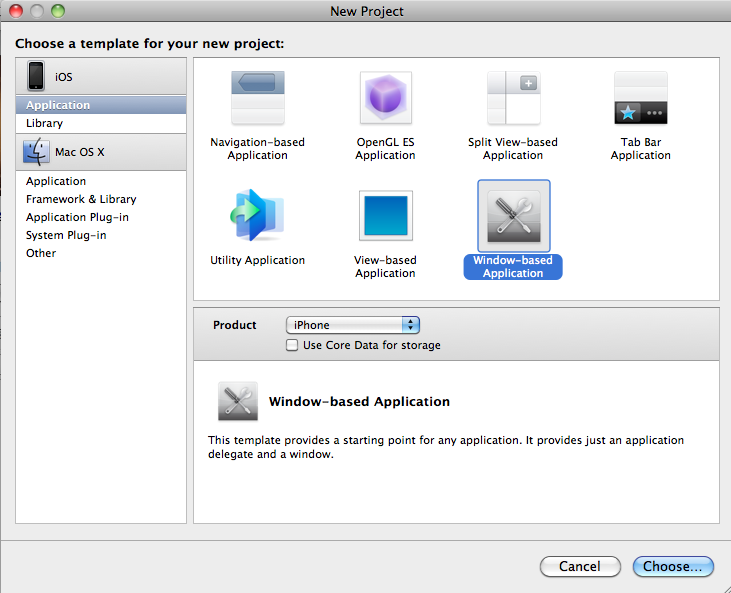Screen dimensions: 731x593
Task: Select the OpenGL ES Application template icon
Action: [386, 97]
